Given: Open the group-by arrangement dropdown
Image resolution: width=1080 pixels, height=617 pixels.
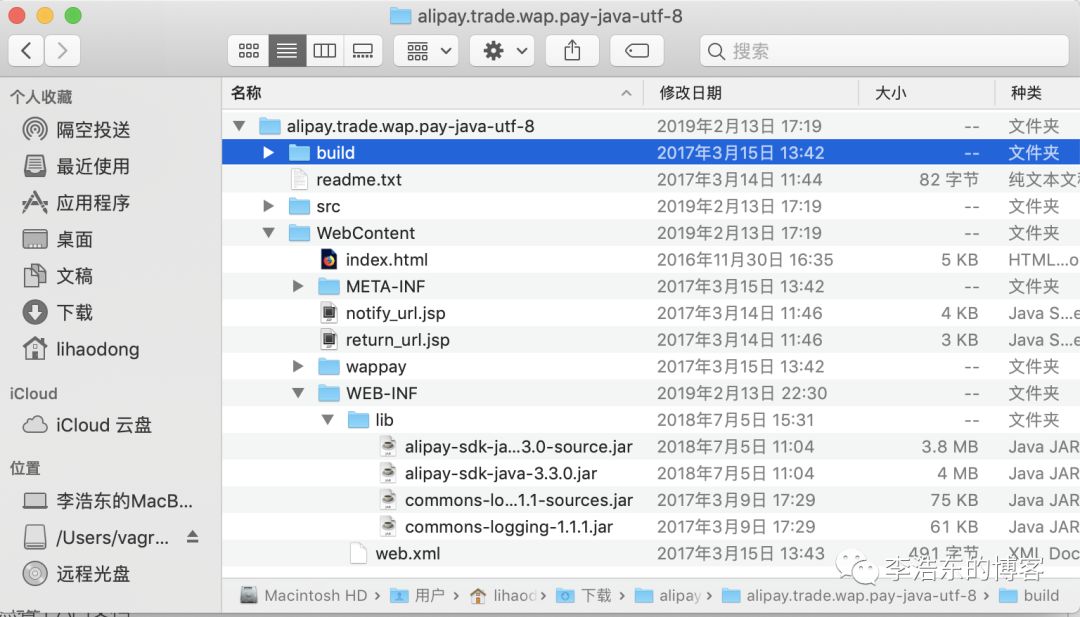Looking at the screenshot, I should click(426, 50).
